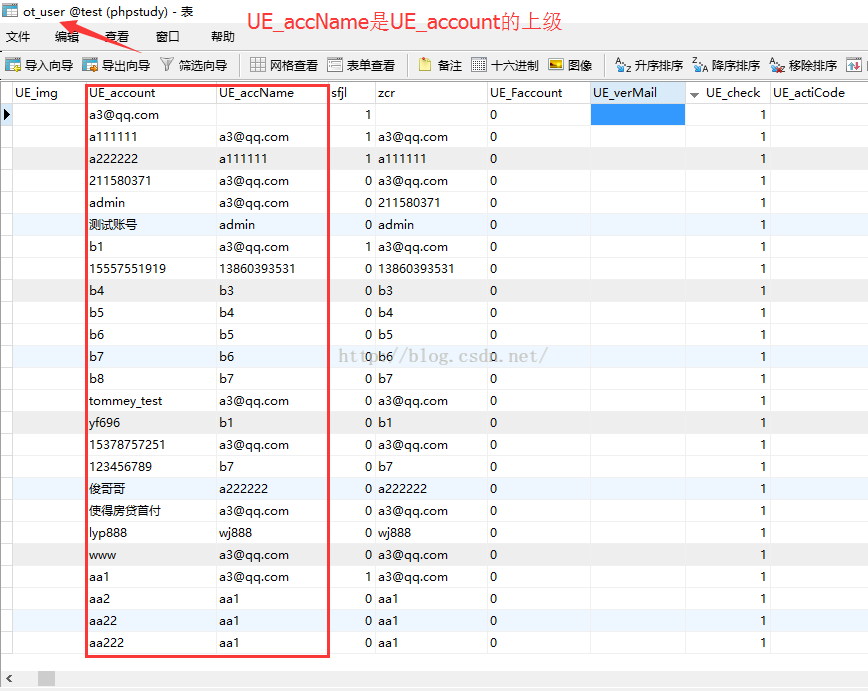Image resolution: width=868 pixels, height=691 pixels.
Task: Click the horizontal scrollbar thumb
Action: [46, 678]
